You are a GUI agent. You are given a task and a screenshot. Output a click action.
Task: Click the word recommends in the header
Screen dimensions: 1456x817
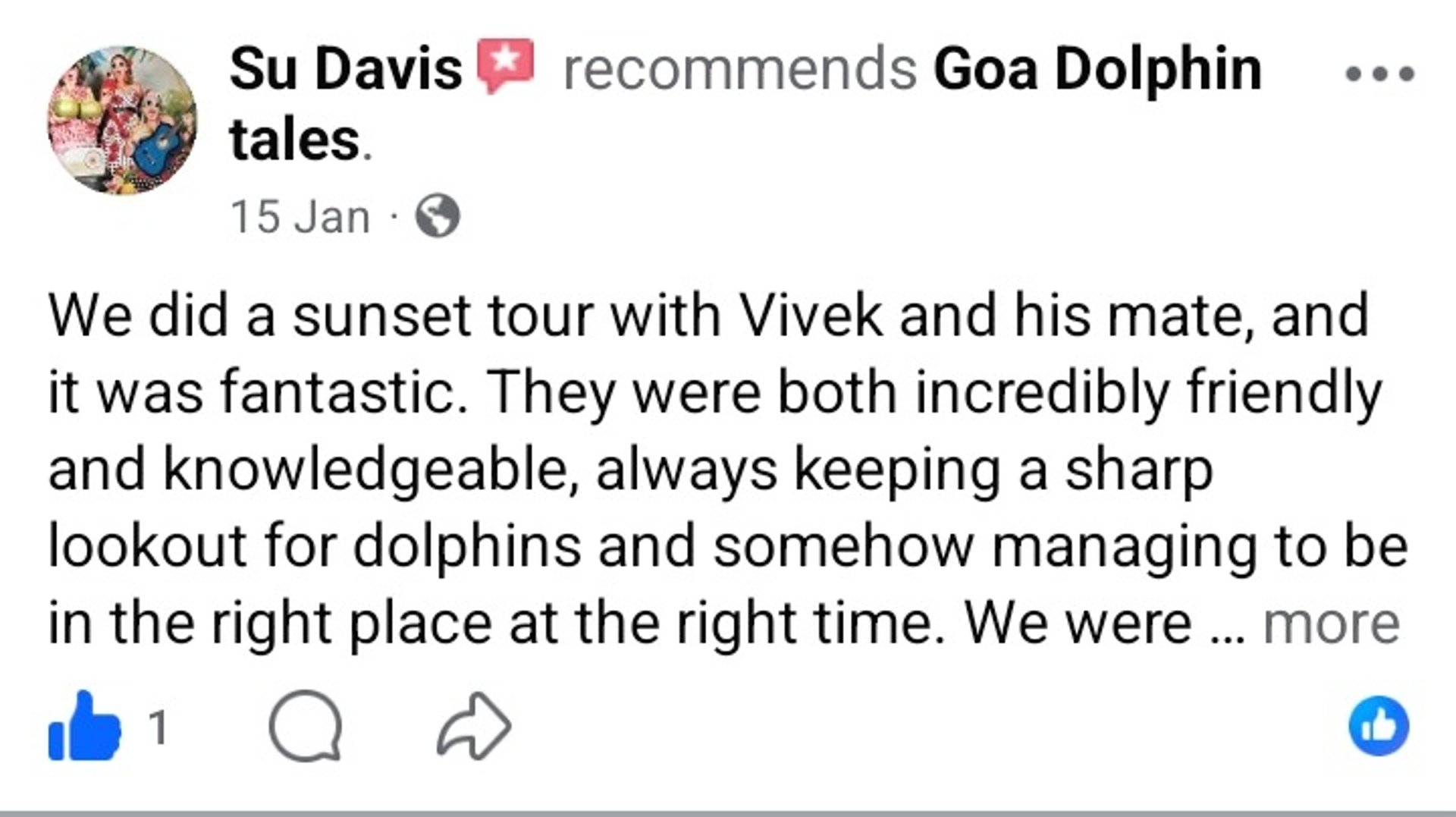coord(740,68)
